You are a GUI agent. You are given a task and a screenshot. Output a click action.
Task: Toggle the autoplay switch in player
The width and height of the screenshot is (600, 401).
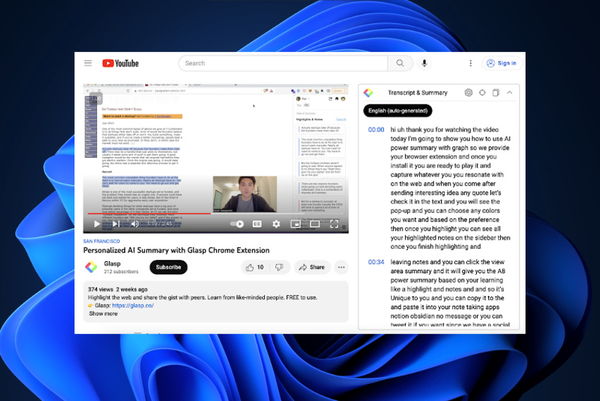coord(237,224)
